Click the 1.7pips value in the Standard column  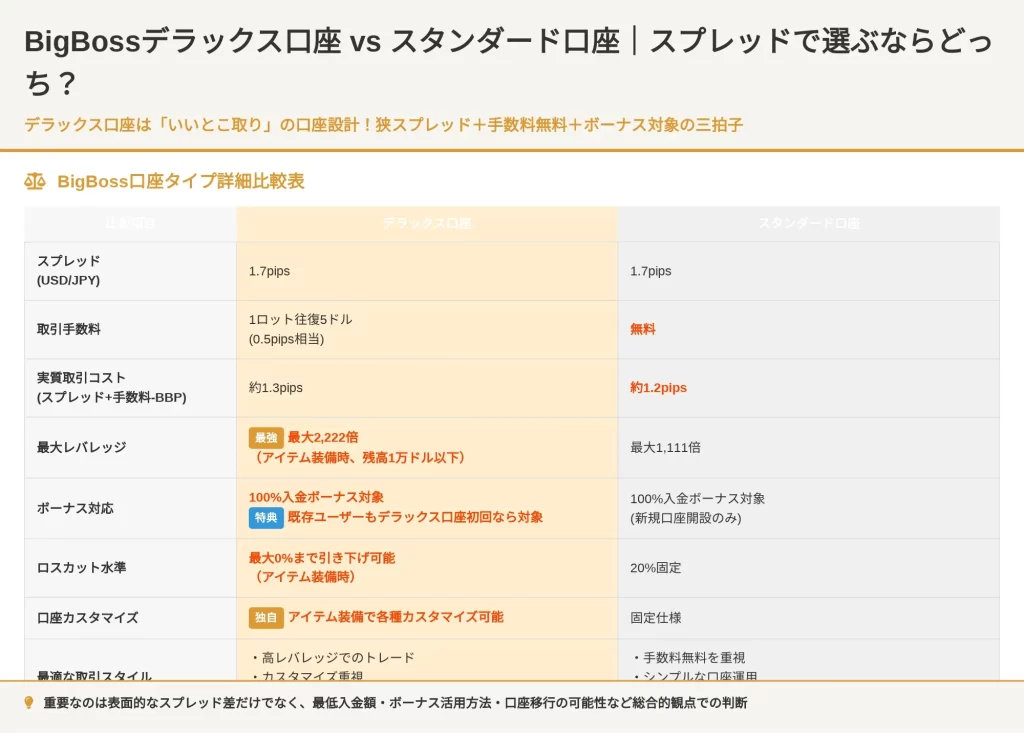click(650, 271)
